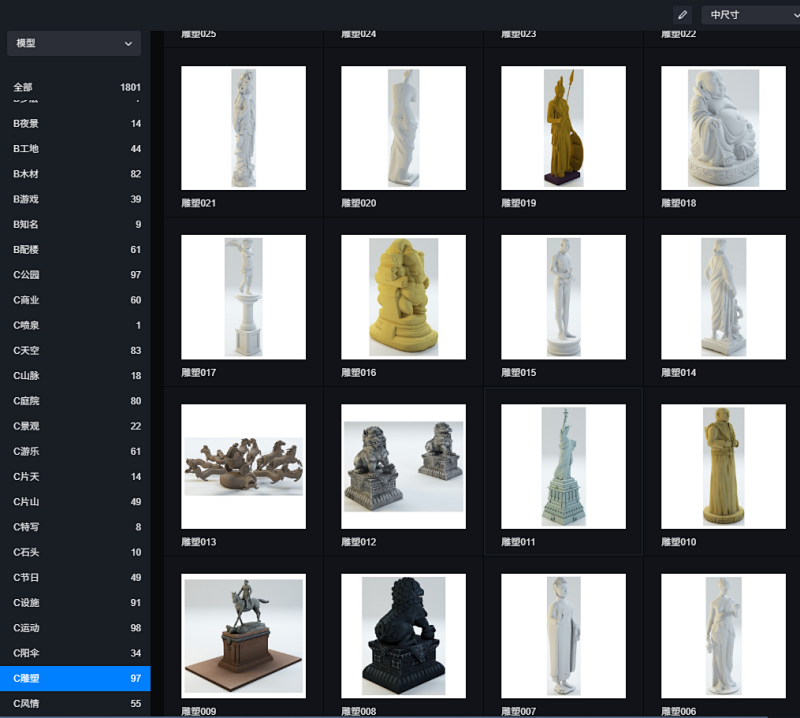This screenshot has height=718, width=800.
Task: Choose the B配楼 category
Action: (76, 250)
